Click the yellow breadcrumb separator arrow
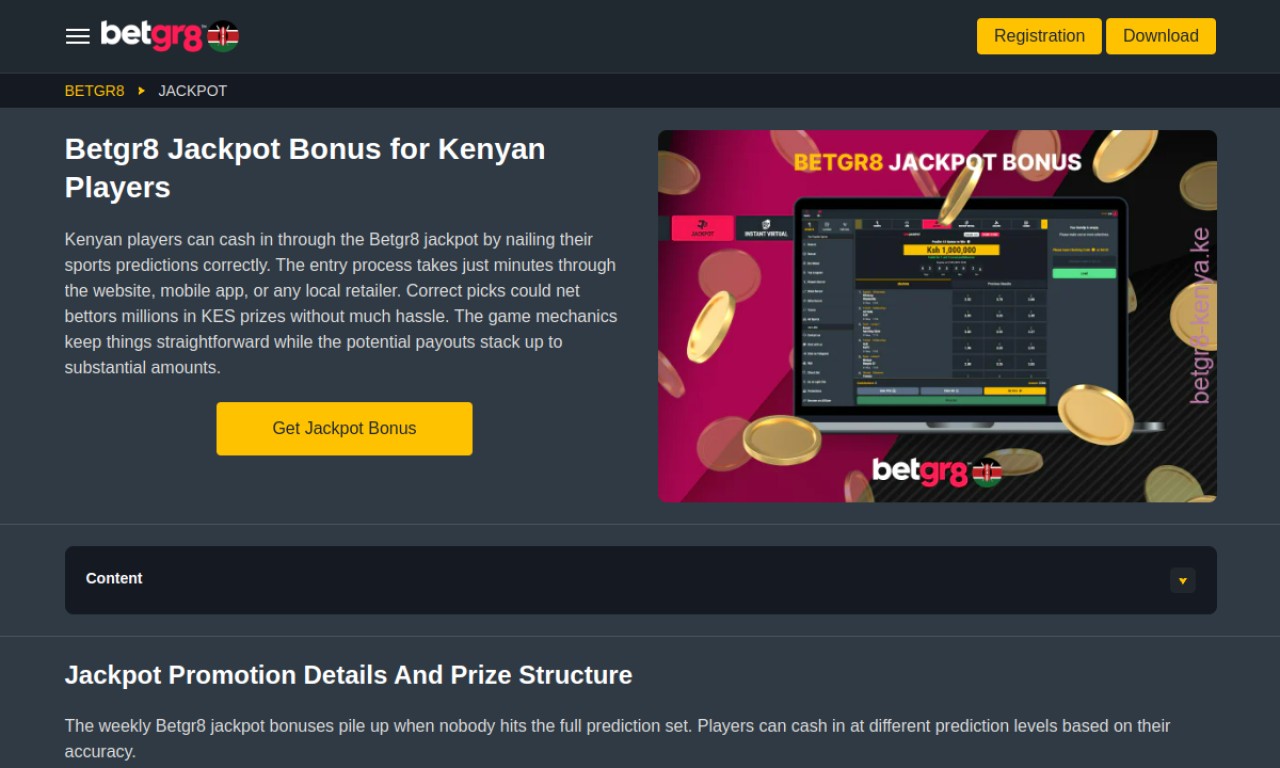This screenshot has height=768, width=1280. click(141, 91)
